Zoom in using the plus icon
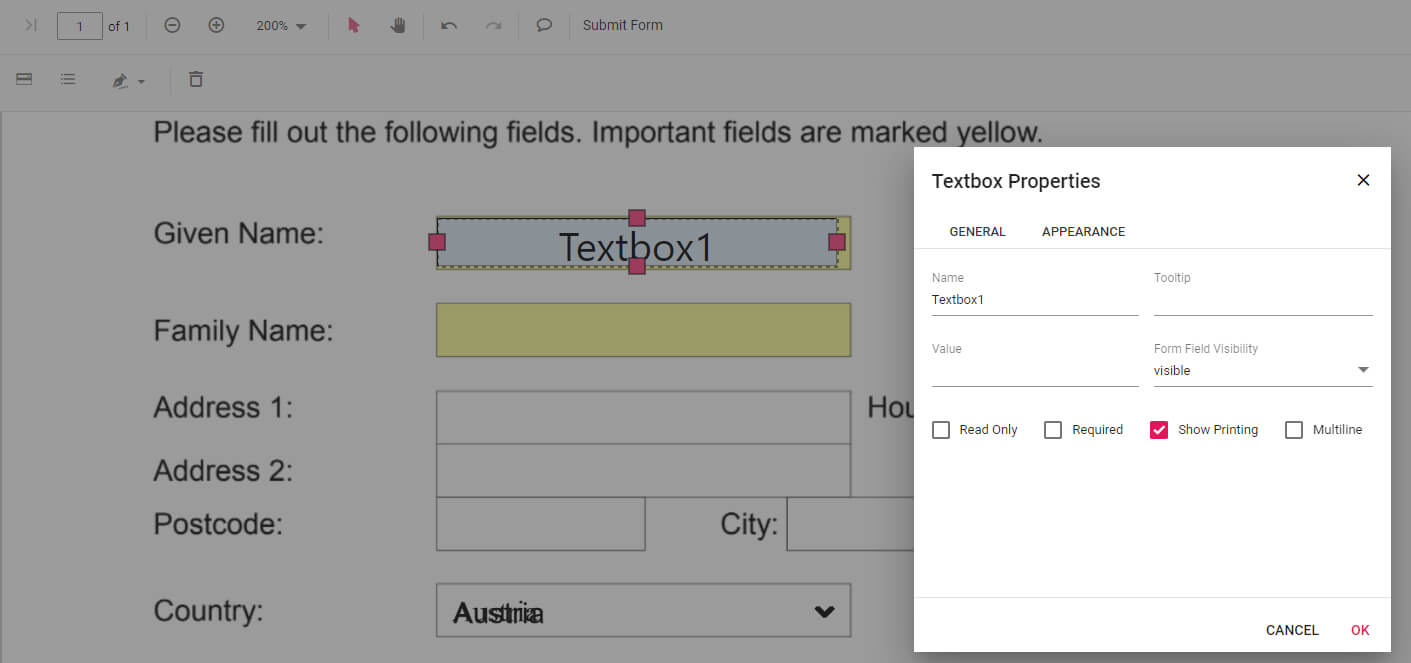 216,24
